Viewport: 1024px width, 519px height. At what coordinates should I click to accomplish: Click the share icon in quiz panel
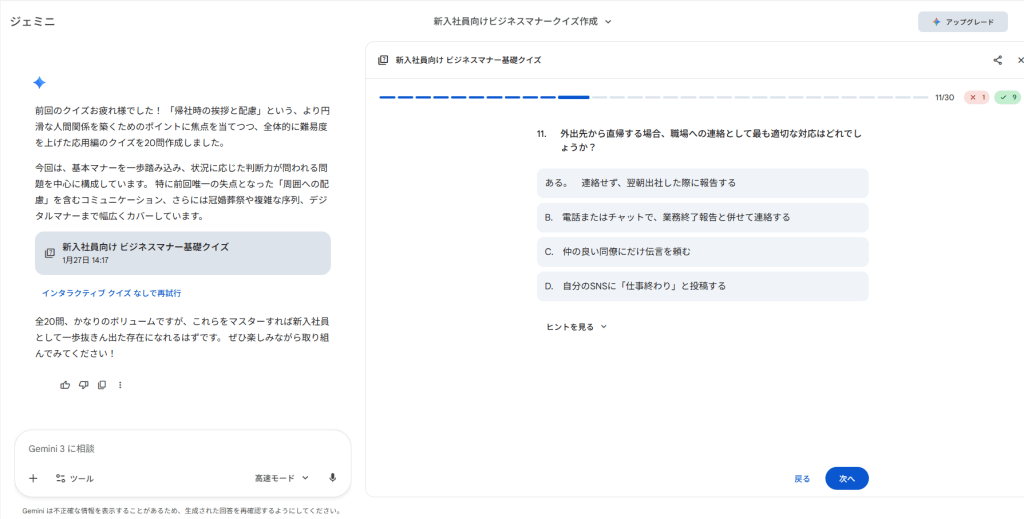pos(997,60)
